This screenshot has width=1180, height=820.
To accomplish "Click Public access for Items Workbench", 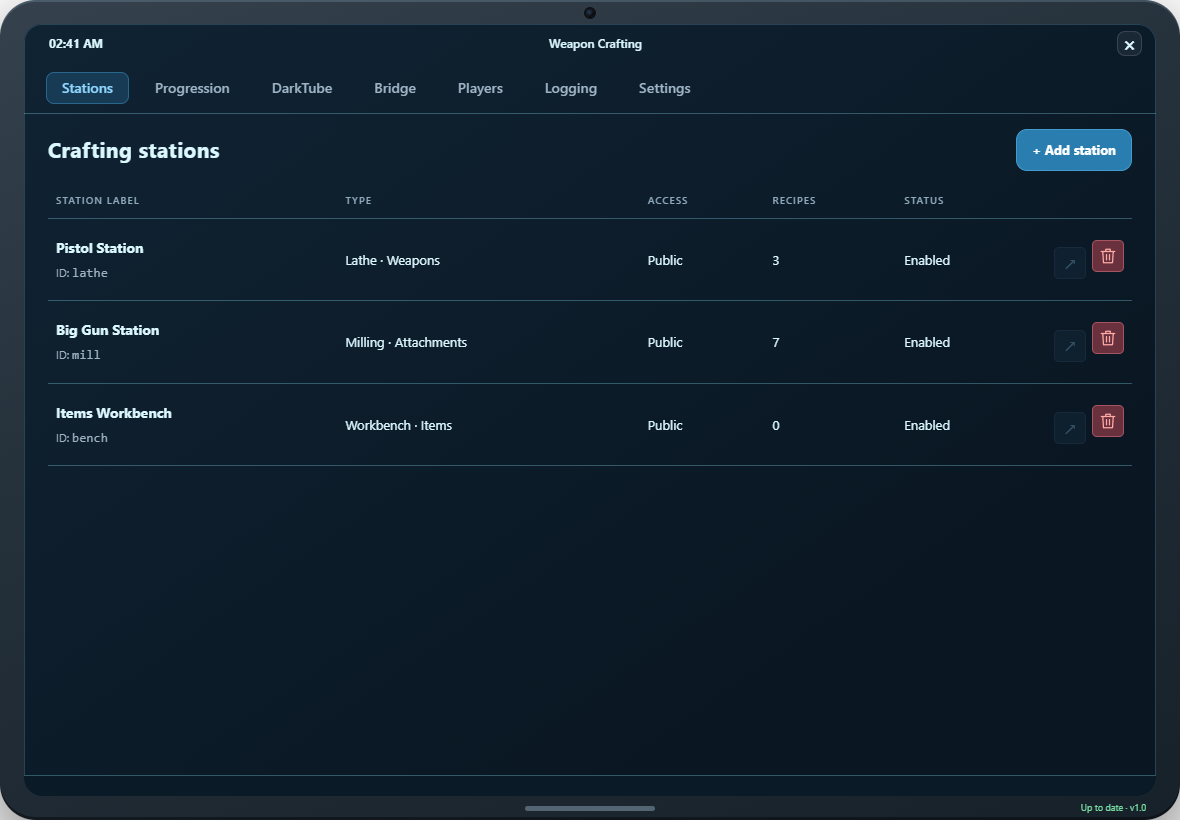I will 665,425.
